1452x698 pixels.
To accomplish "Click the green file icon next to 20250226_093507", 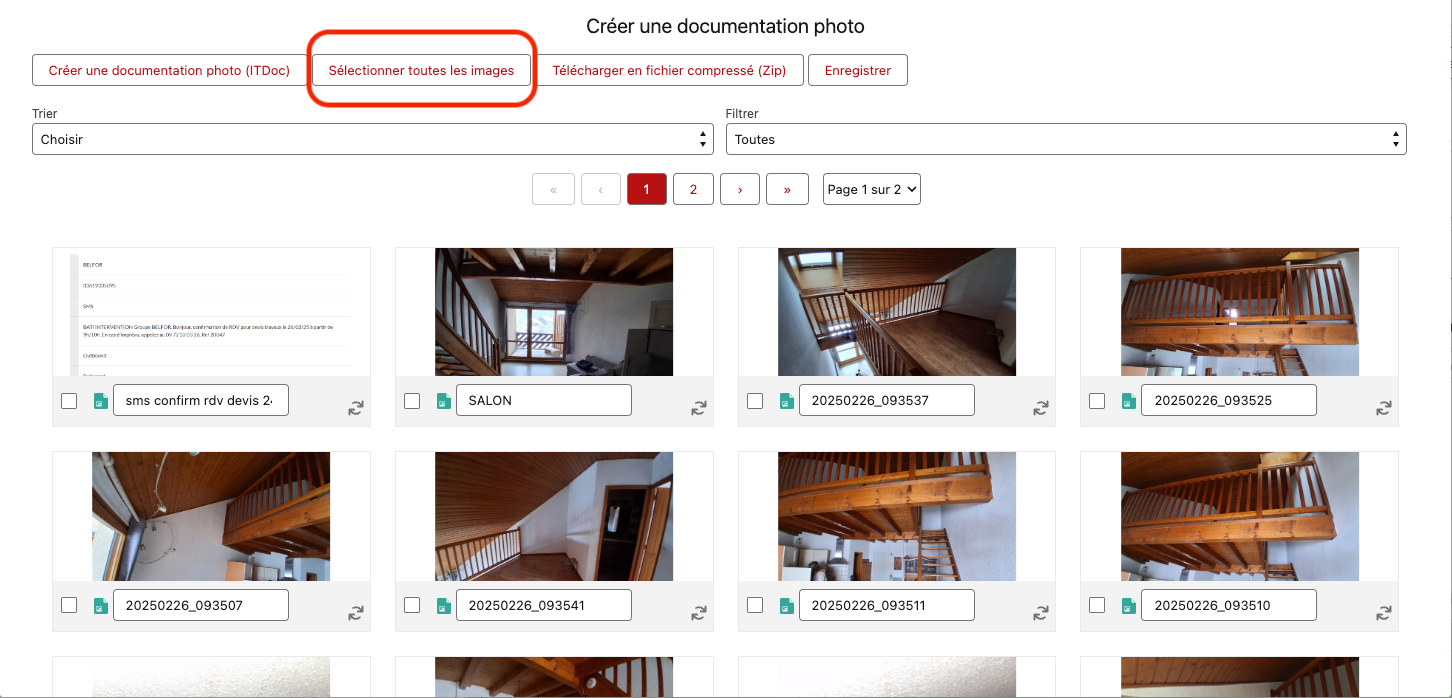I will point(100,605).
